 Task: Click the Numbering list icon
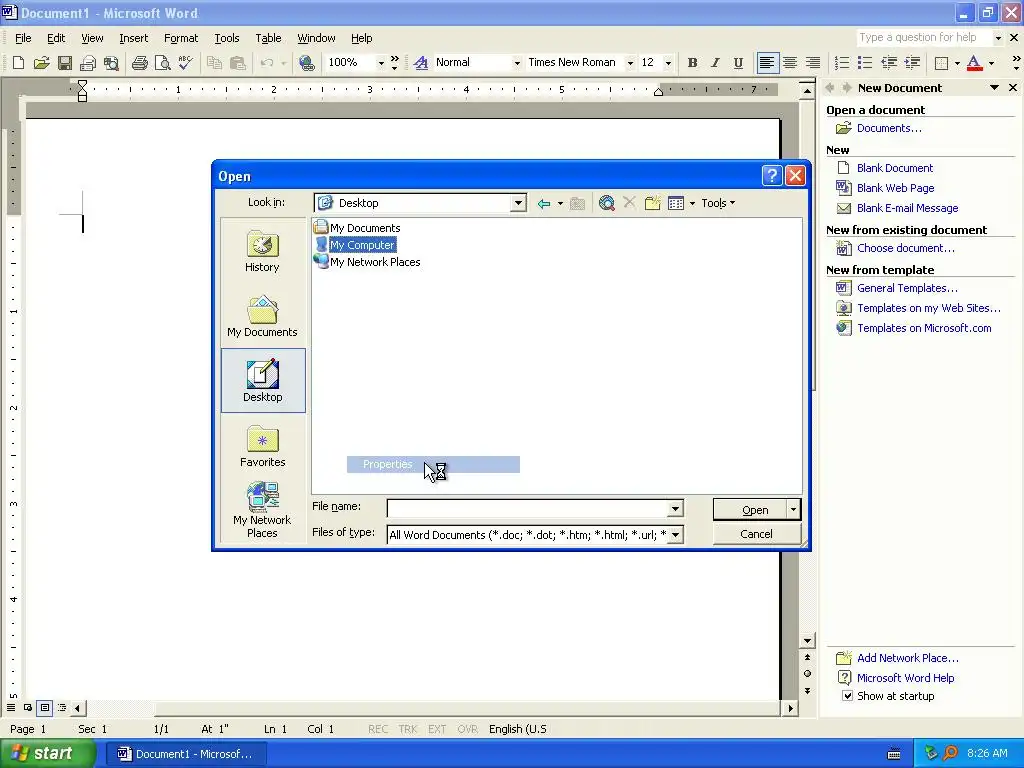pos(842,63)
